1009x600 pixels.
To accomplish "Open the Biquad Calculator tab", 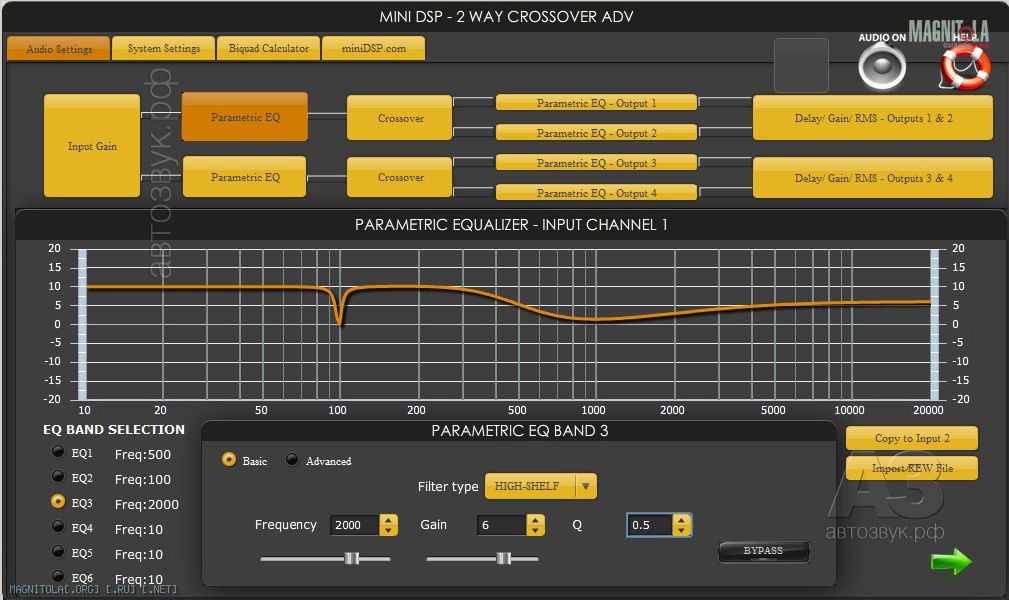I will click(x=268, y=48).
